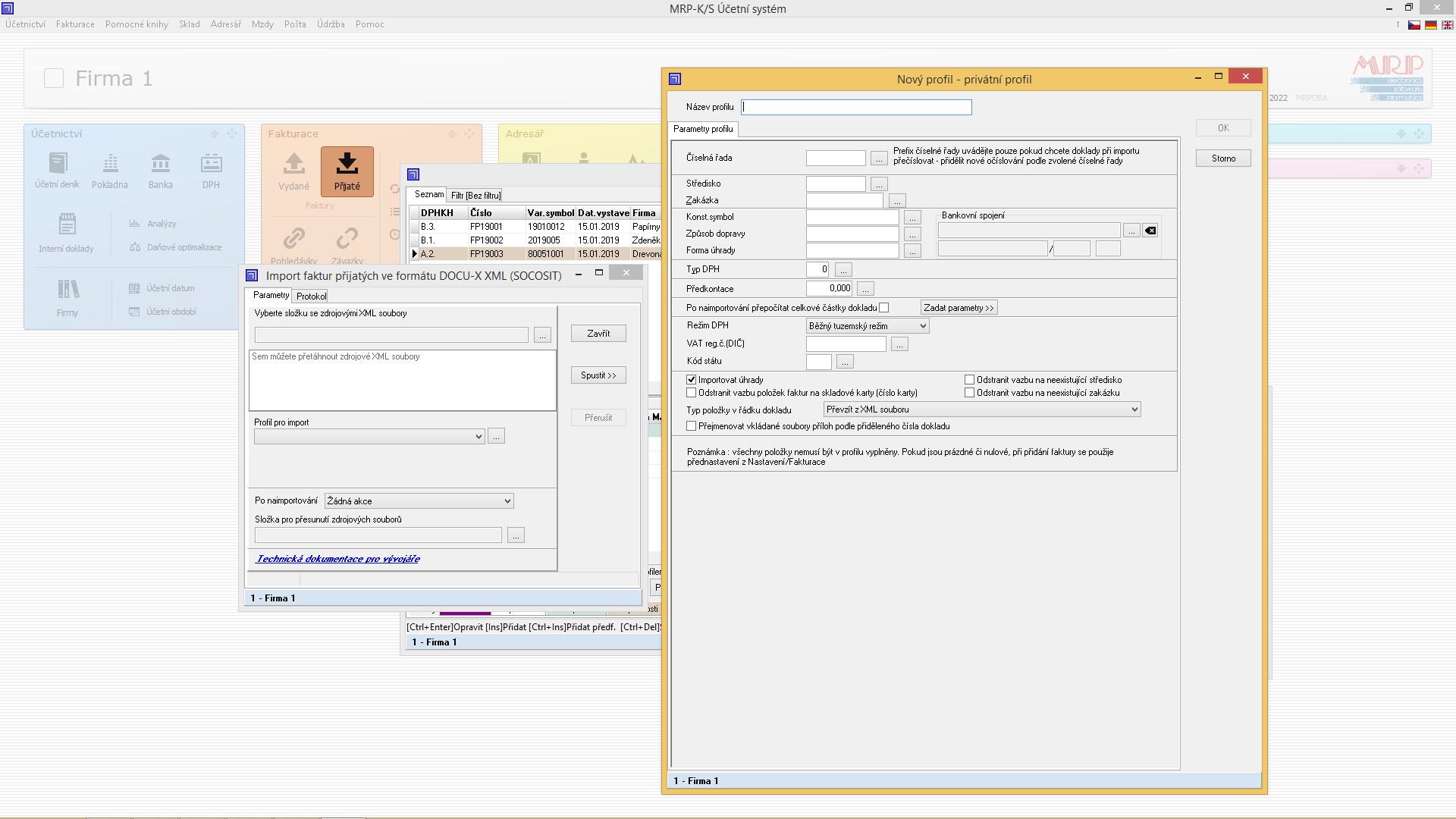Open Technická dokumentace pro vývojáře link
The width and height of the screenshot is (1456, 819).
coord(338,559)
